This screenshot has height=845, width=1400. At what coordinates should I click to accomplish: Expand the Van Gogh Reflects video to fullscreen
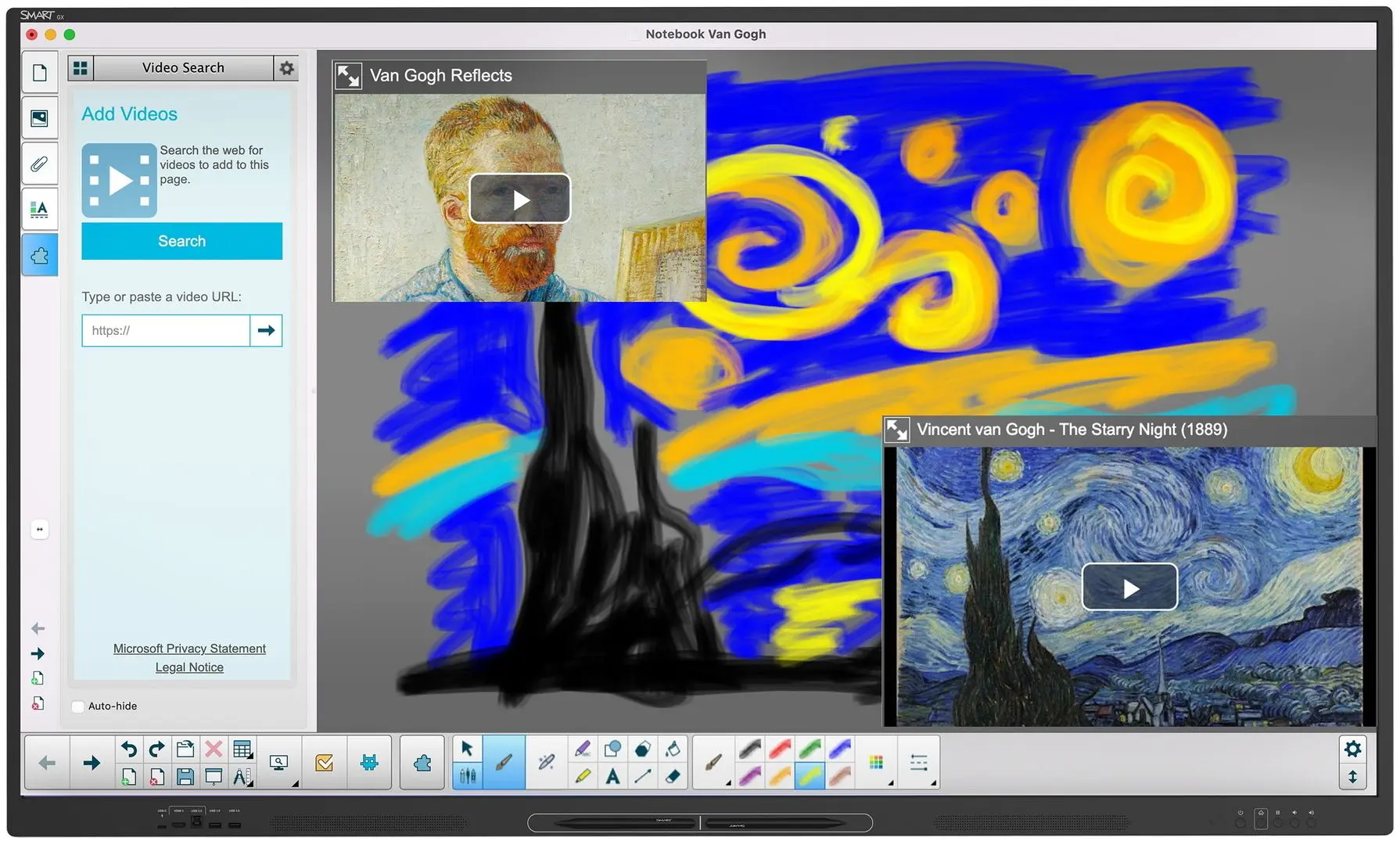[x=348, y=76]
